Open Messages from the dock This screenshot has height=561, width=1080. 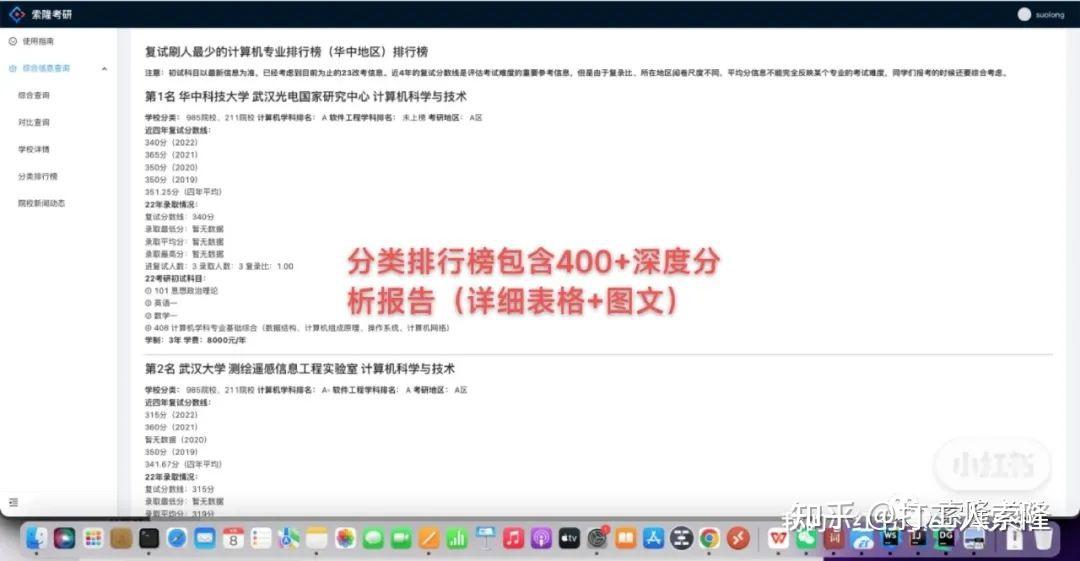[373, 538]
